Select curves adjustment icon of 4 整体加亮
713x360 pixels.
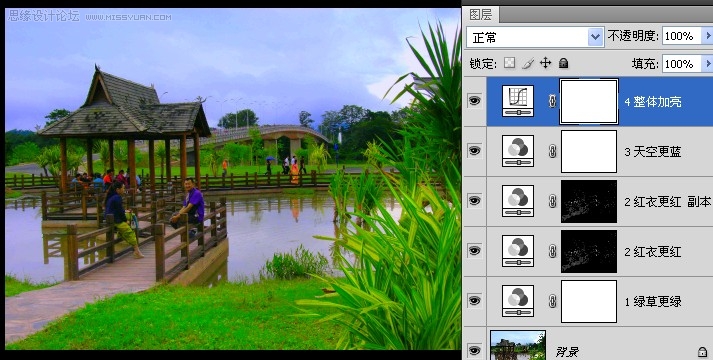tap(518, 101)
